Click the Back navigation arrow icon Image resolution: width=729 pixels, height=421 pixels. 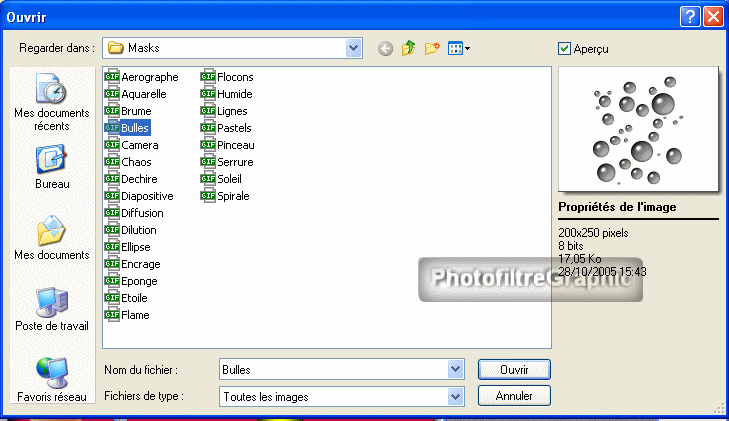385,48
